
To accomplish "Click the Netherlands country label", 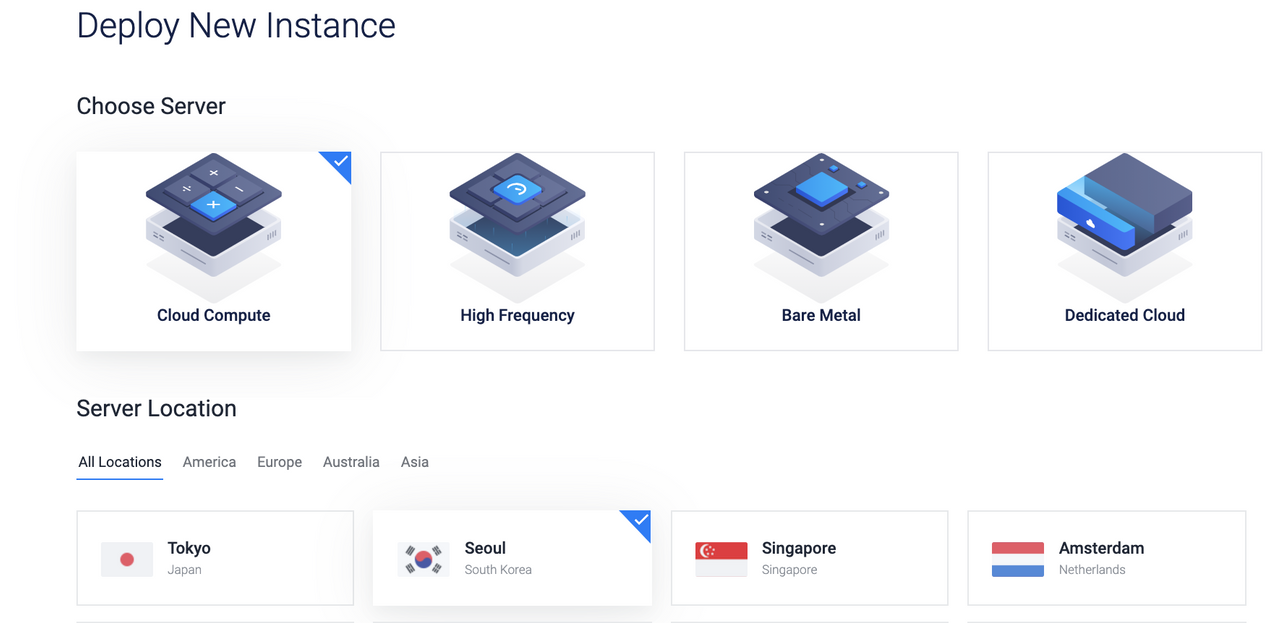I will pyautogui.click(x=1092, y=570).
